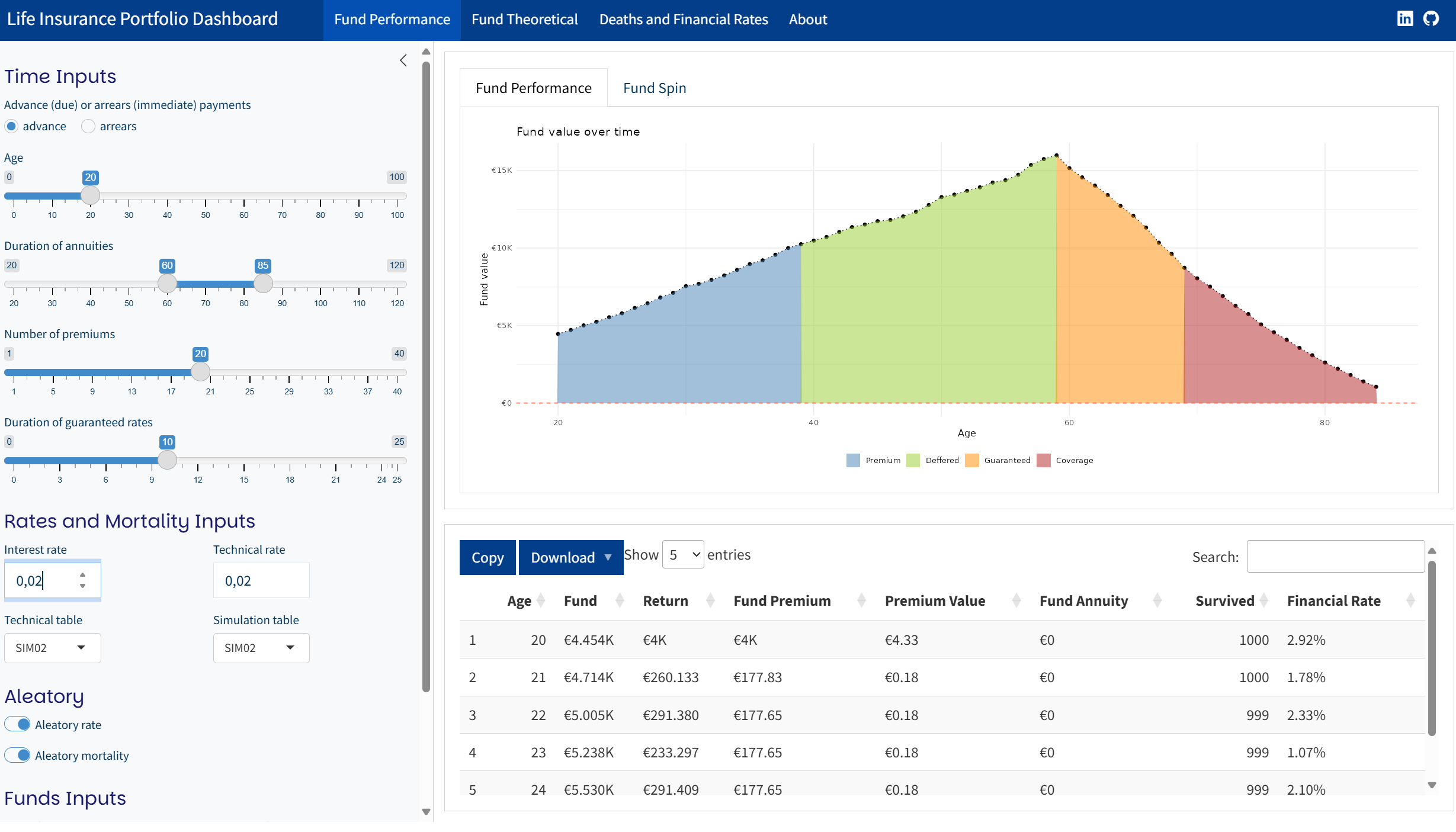Expand the Show entries count selector
The width and height of the screenshot is (1456, 832).
(x=682, y=555)
